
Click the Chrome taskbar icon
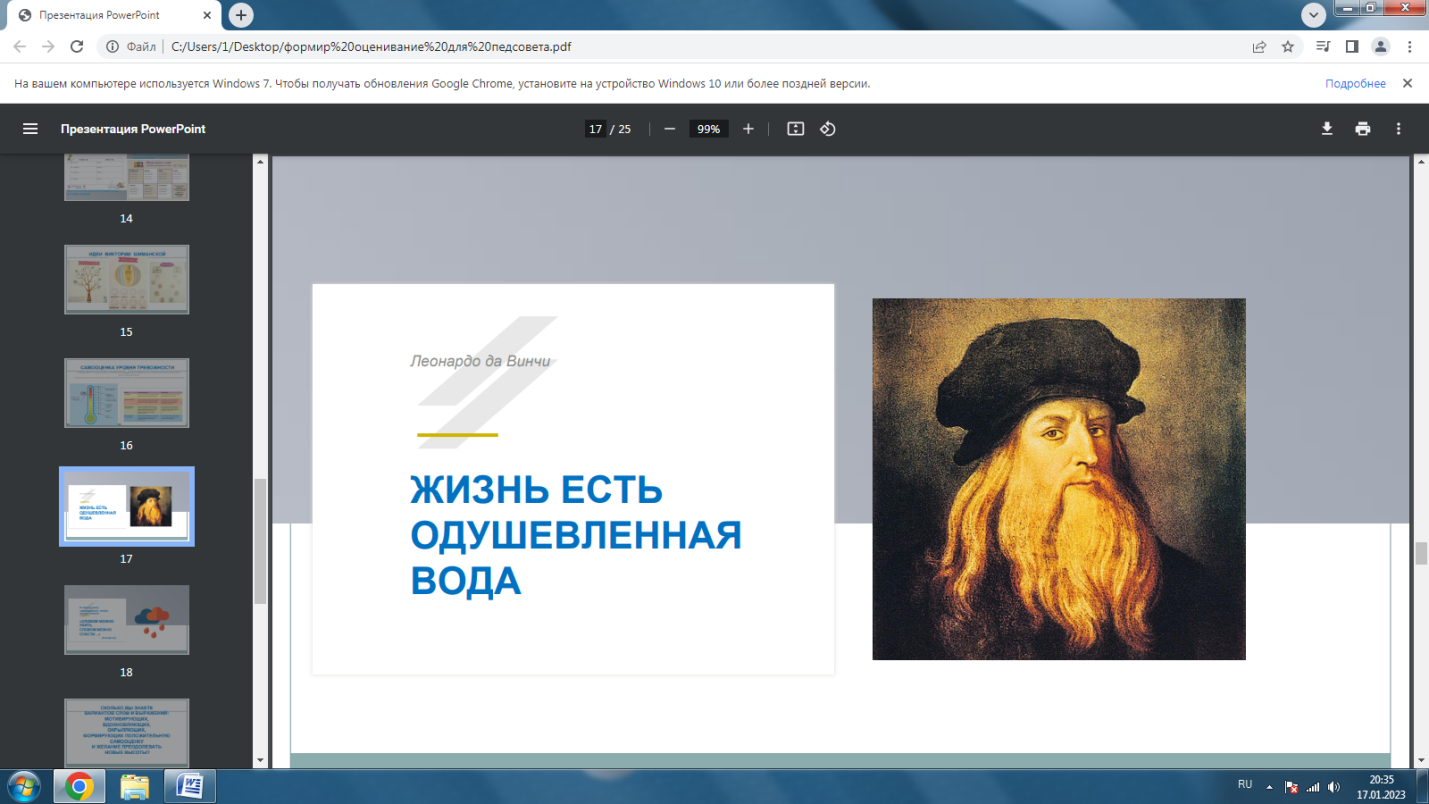(x=79, y=787)
